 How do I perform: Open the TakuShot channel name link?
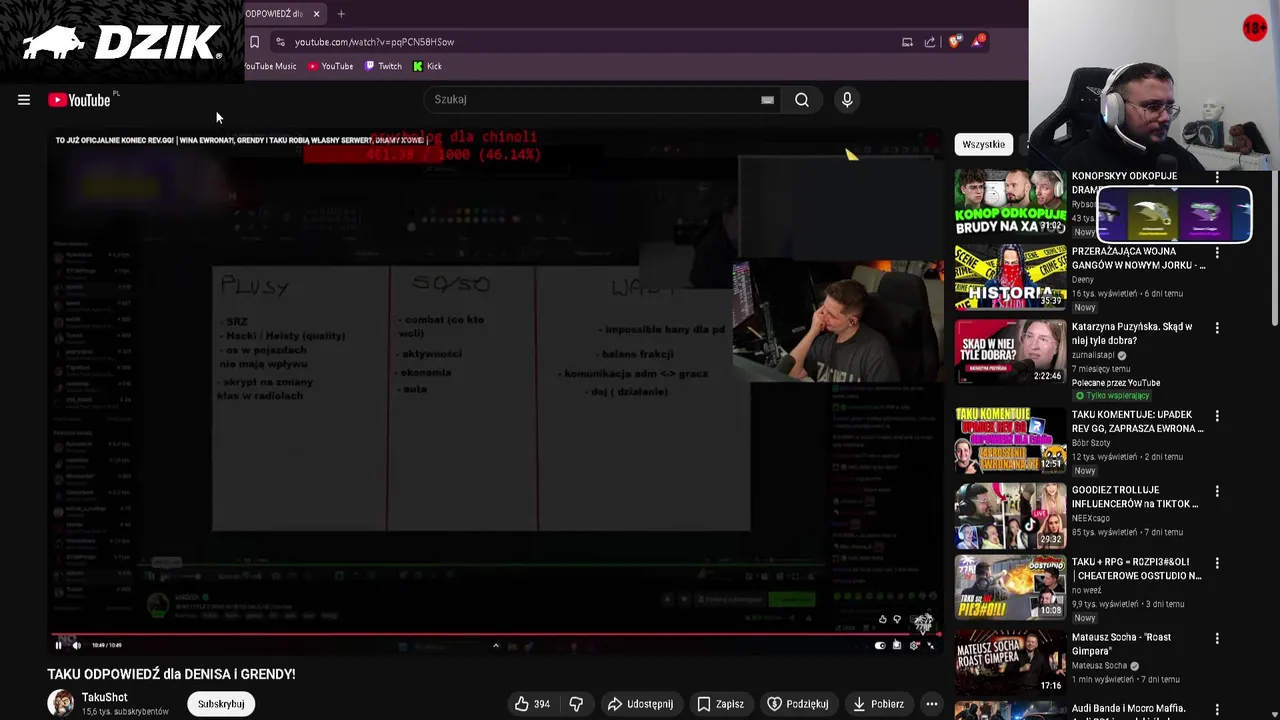tap(105, 697)
